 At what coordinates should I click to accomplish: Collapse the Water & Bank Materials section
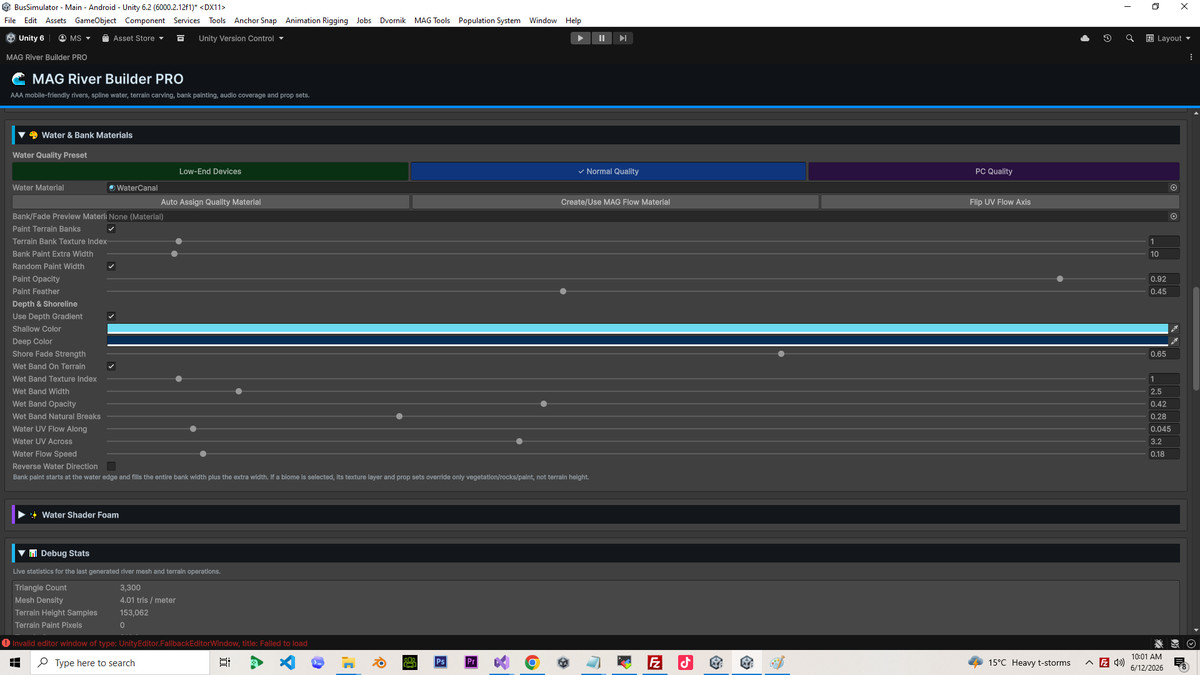[22, 135]
